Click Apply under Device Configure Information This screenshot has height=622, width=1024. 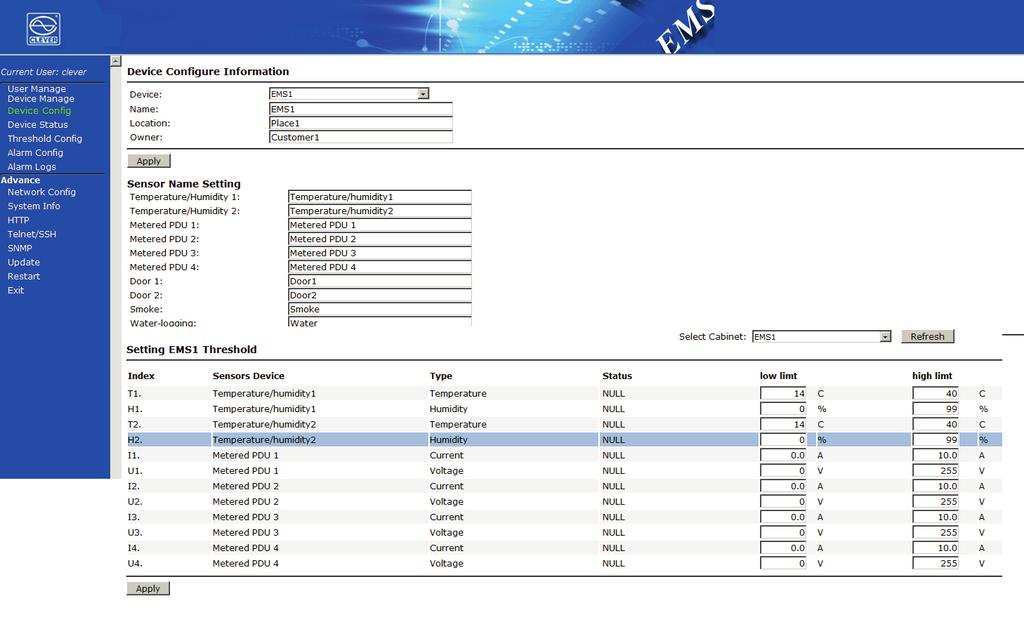click(x=148, y=161)
